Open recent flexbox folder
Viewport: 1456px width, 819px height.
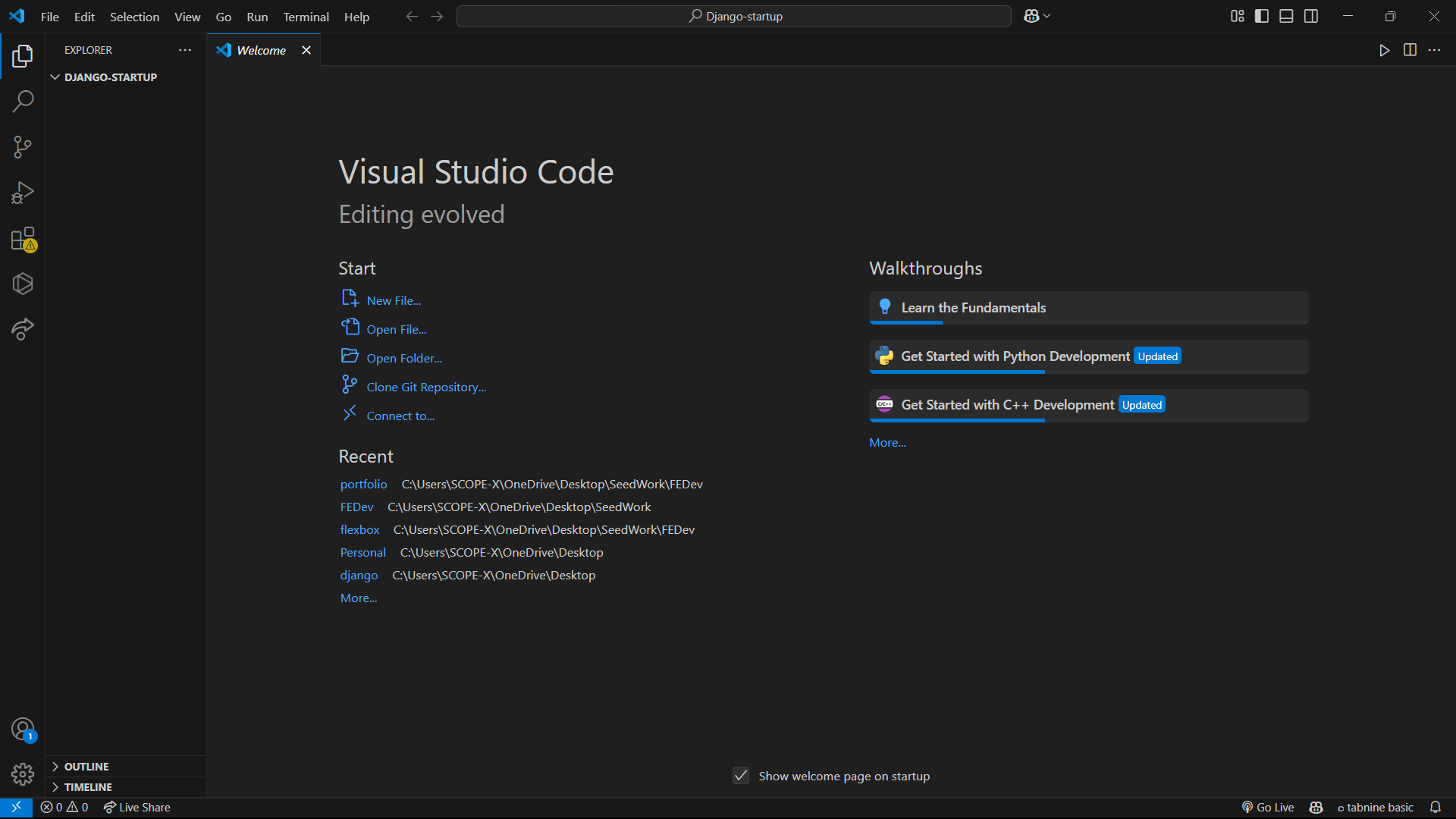coord(359,529)
